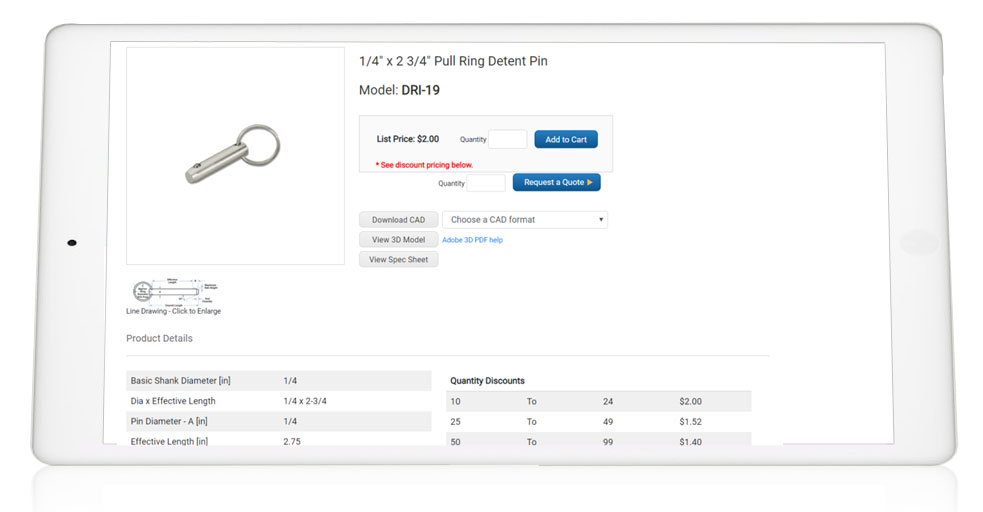Viewport: 983px width, 512px height.
Task: Click the Product Details heading
Action: 159,338
